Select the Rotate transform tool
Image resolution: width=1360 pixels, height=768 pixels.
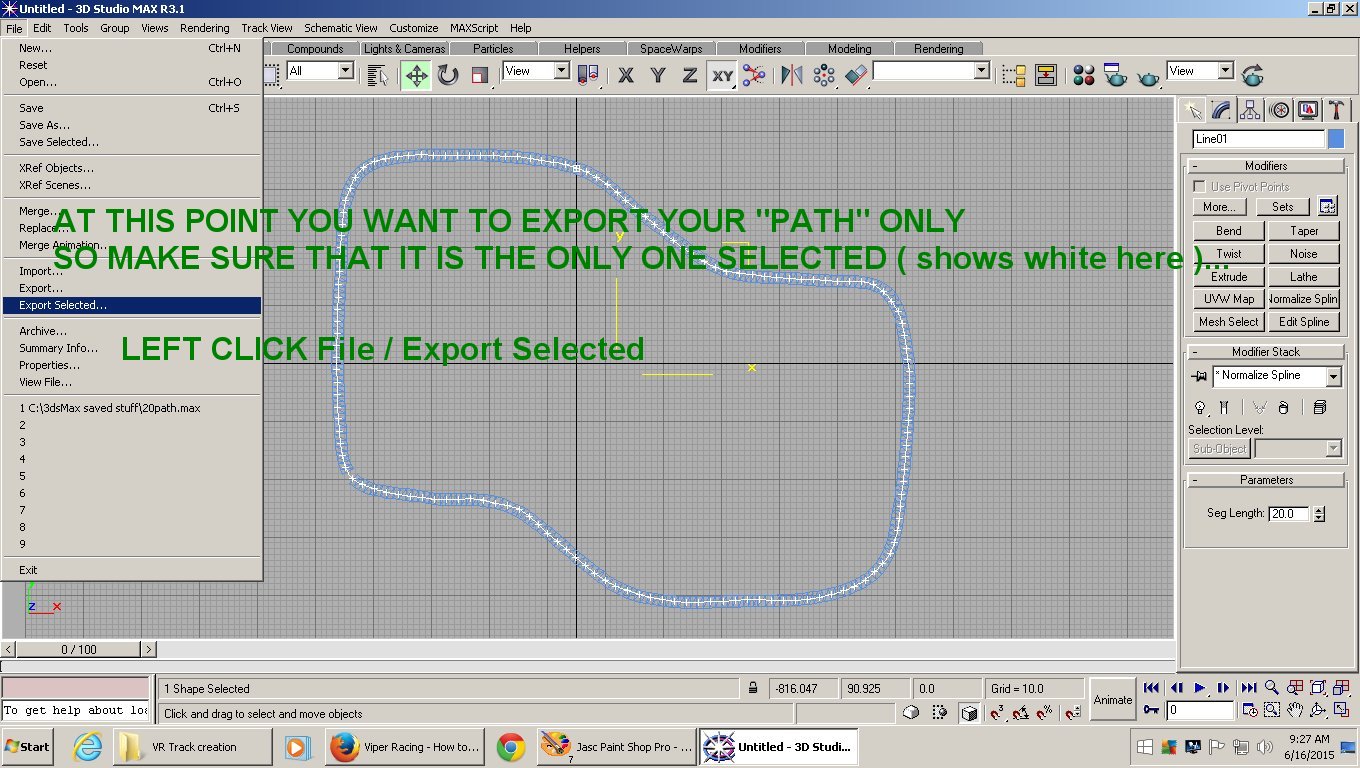pyautogui.click(x=448, y=75)
